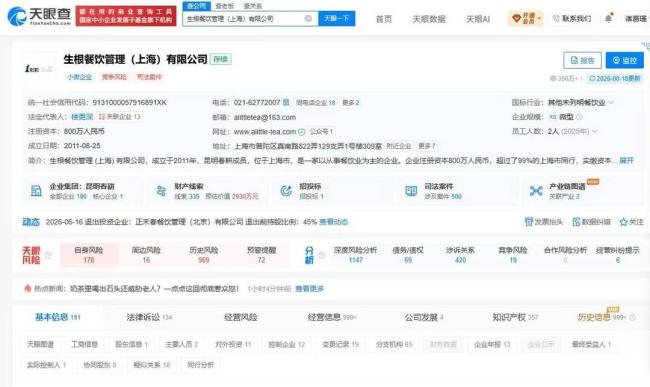Click the 分支机构 65 sub-tab
Viewport: 650px width, 387px height.
(394, 344)
